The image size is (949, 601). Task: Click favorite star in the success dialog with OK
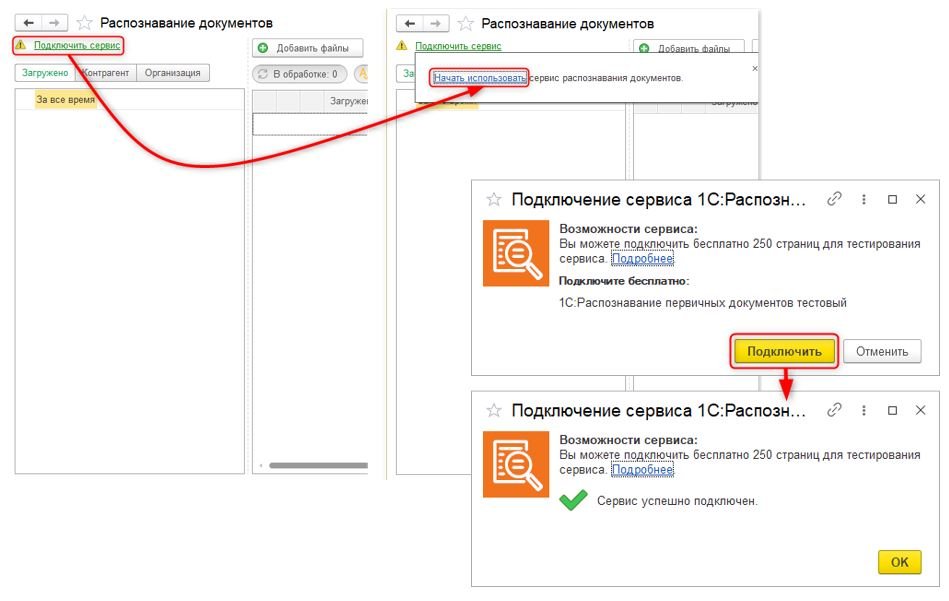click(x=493, y=410)
